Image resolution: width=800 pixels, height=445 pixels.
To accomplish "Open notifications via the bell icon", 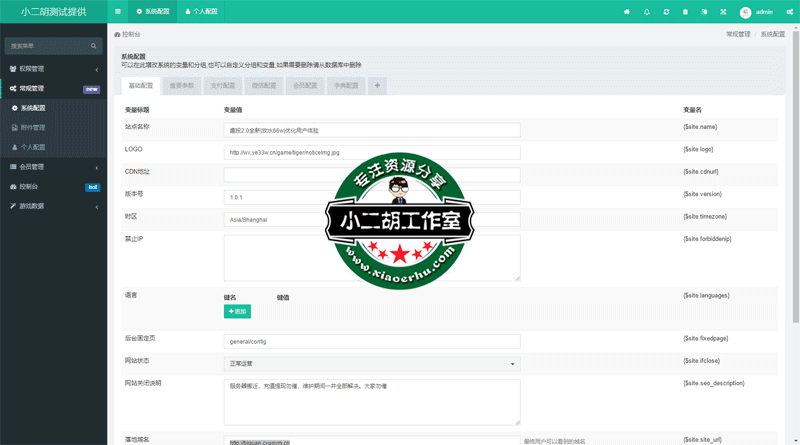I will pyautogui.click(x=646, y=12).
